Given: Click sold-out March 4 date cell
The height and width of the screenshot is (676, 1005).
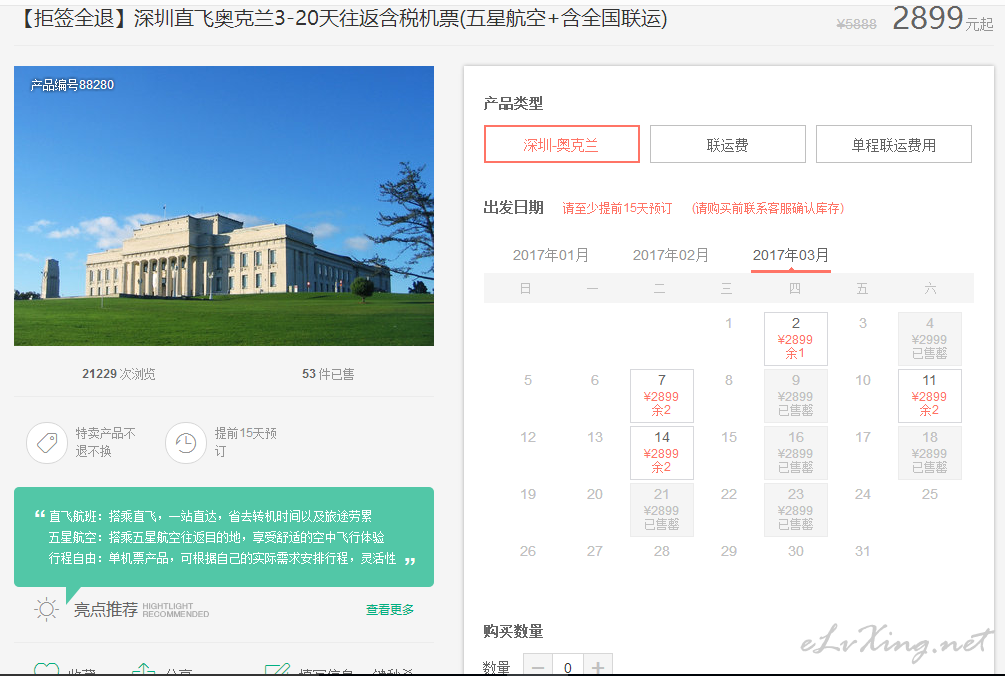Looking at the screenshot, I should point(929,338).
